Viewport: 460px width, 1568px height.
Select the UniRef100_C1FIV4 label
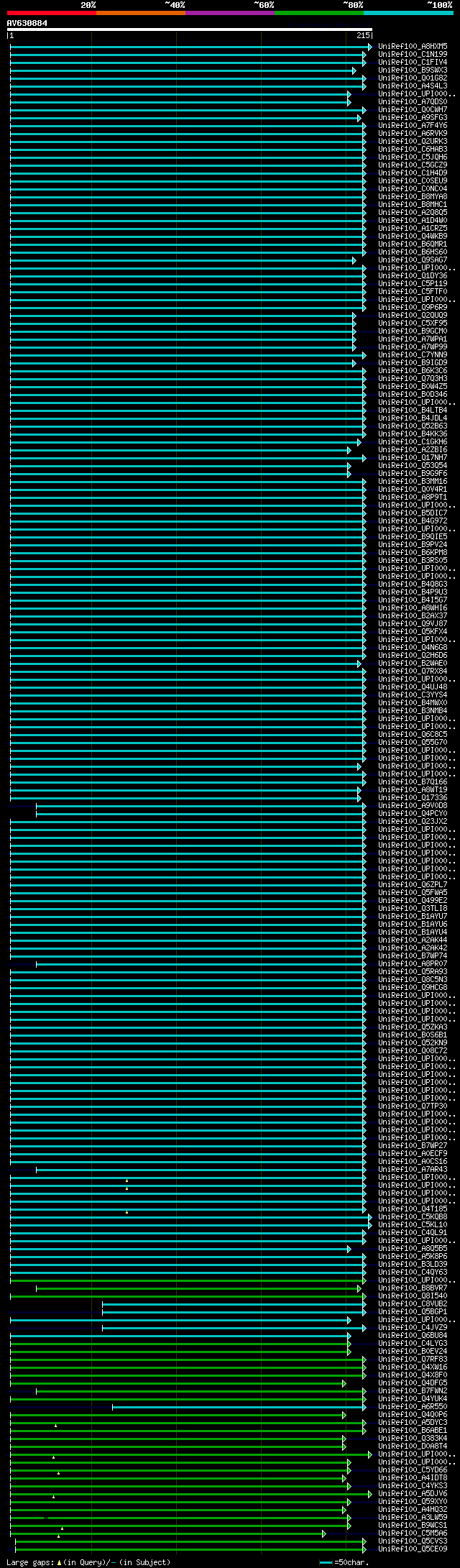pyautogui.click(x=413, y=62)
